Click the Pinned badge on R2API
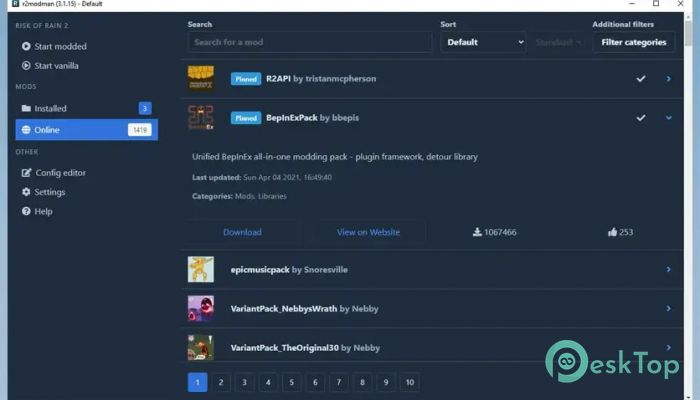Screen dimensions: 700x400 coord(246,79)
